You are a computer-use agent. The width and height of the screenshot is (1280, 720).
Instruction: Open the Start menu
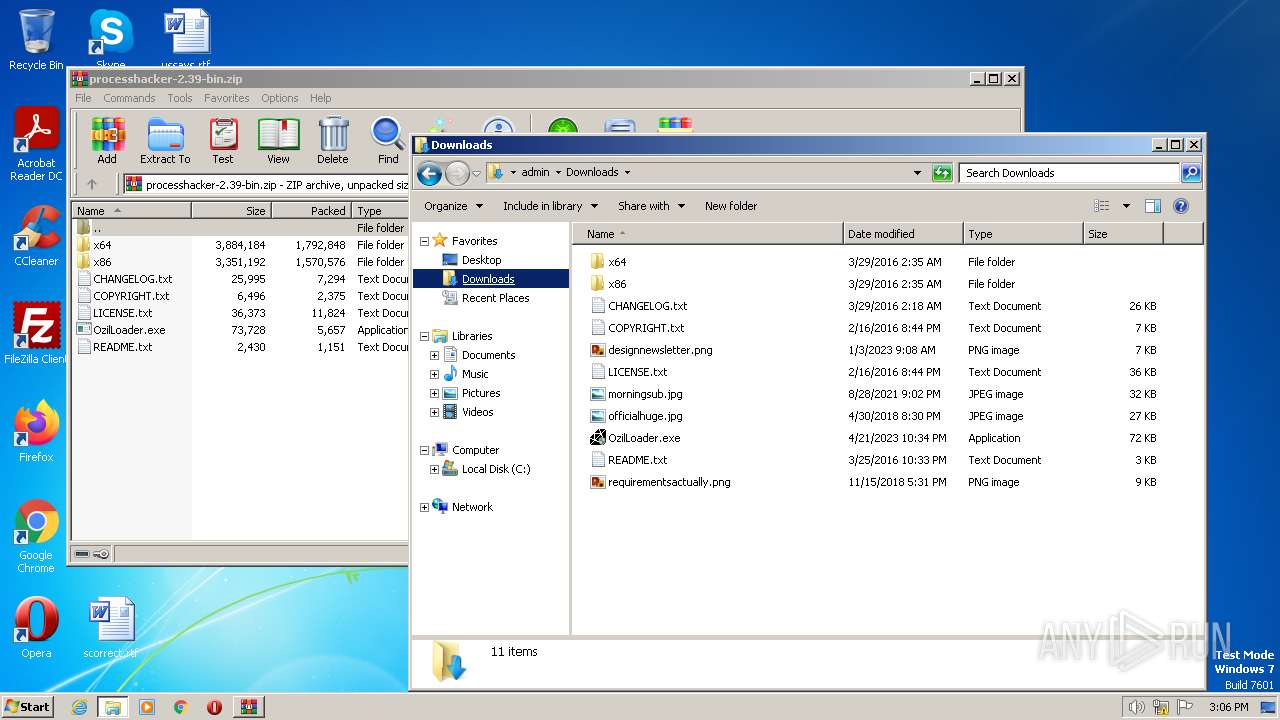point(27,707)
